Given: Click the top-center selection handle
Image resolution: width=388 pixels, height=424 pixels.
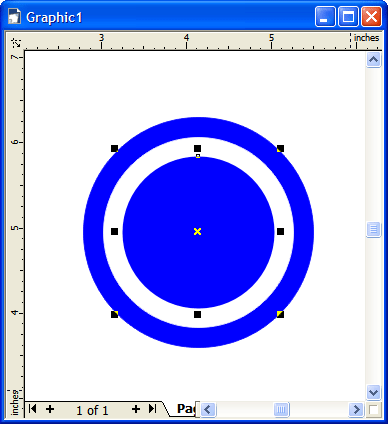Looking at the screenshot, I should click(x=197, y=148).
